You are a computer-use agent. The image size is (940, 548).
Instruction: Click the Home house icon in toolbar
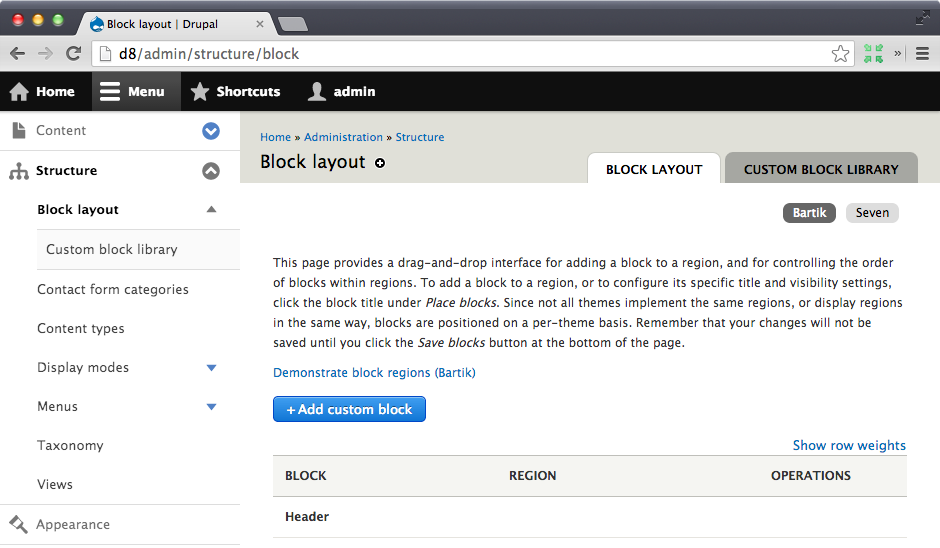click(19, 92)
